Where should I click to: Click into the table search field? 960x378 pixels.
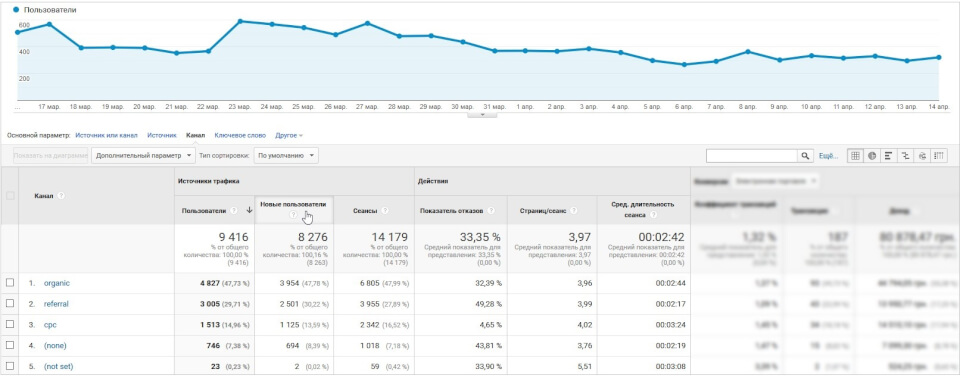[752, 156]
